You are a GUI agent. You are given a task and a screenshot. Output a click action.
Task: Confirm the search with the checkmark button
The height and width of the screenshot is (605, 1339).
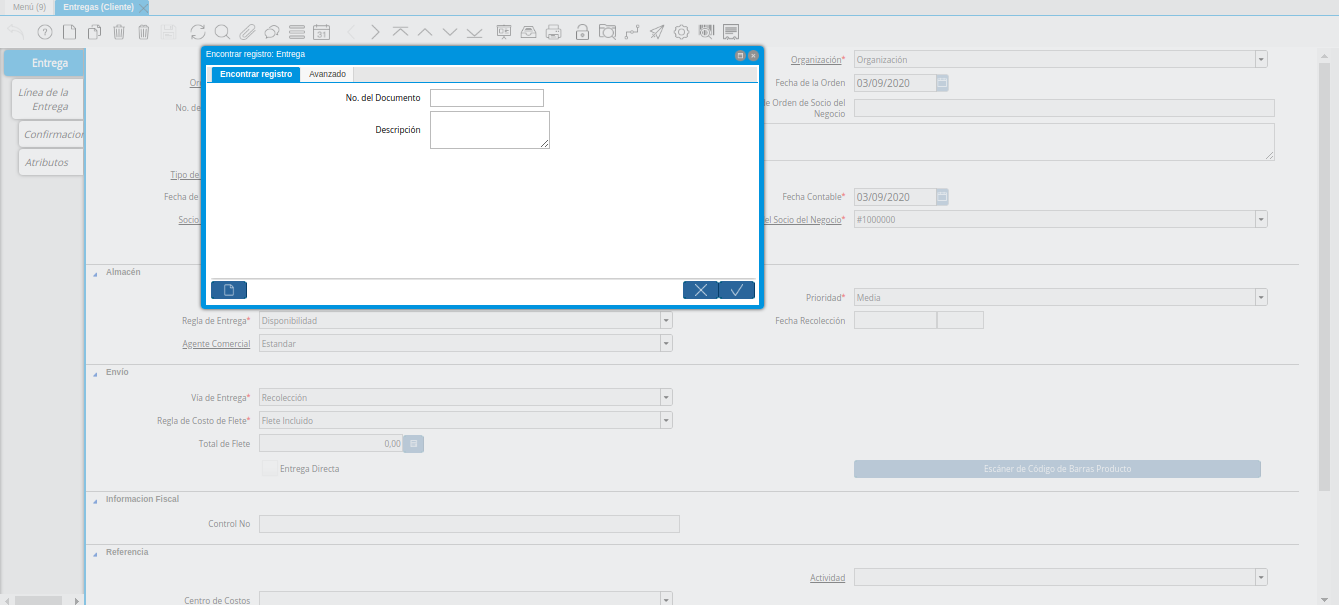pos(737,290)
